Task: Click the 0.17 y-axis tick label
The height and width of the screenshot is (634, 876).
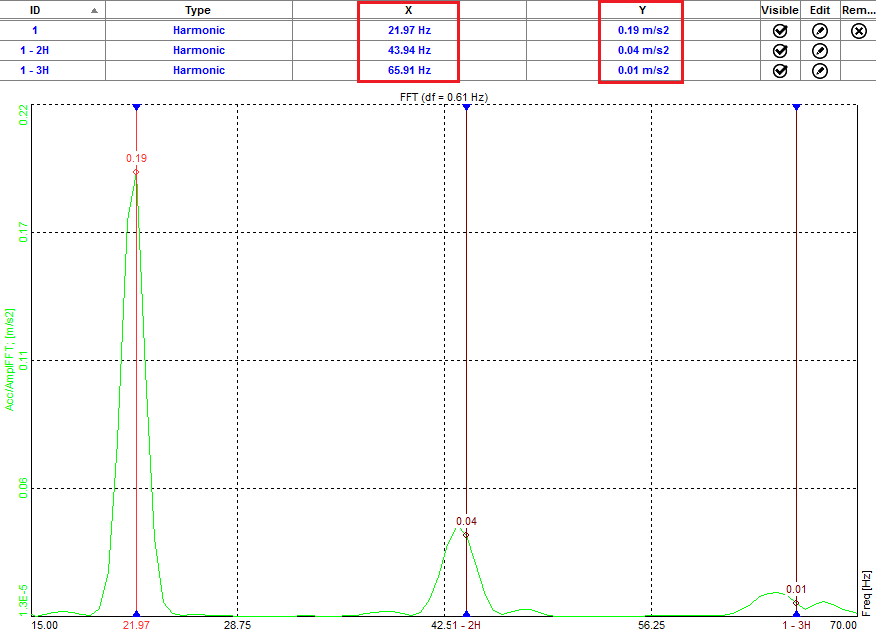Action: [x=23, y=232]
